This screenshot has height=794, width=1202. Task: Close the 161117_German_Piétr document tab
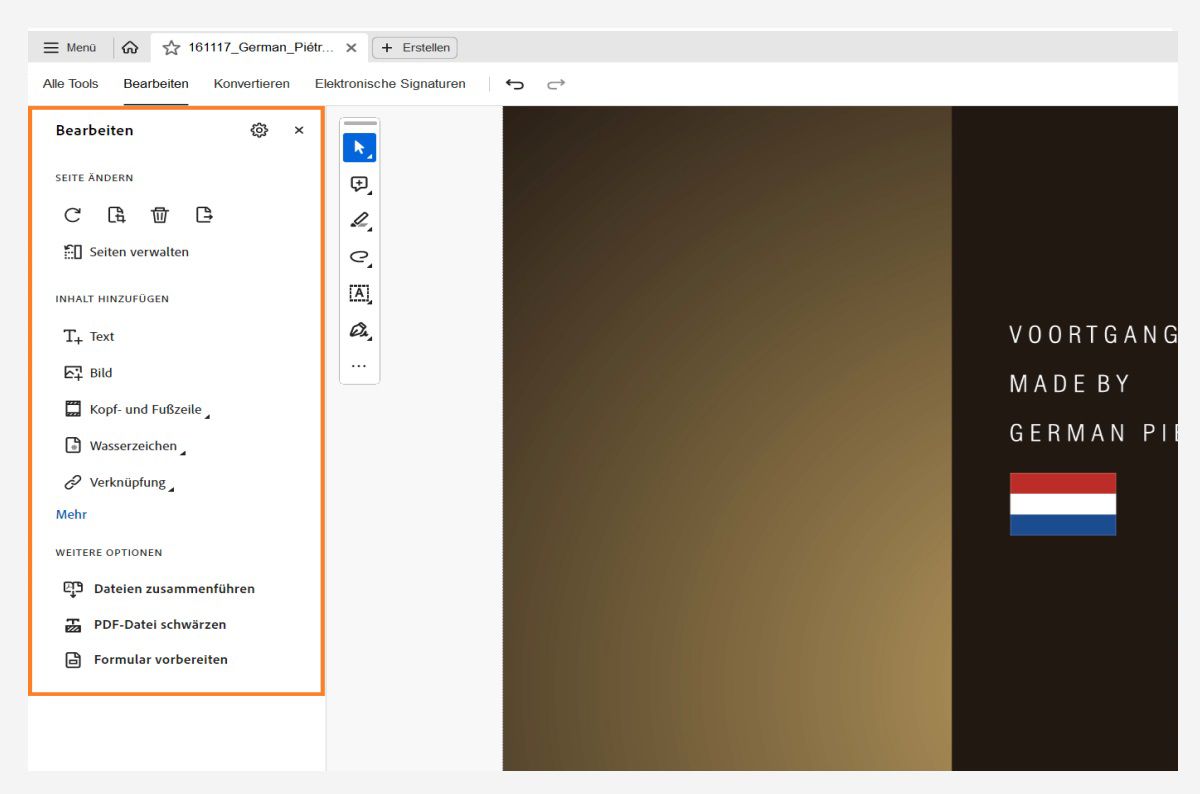[351, 47]
